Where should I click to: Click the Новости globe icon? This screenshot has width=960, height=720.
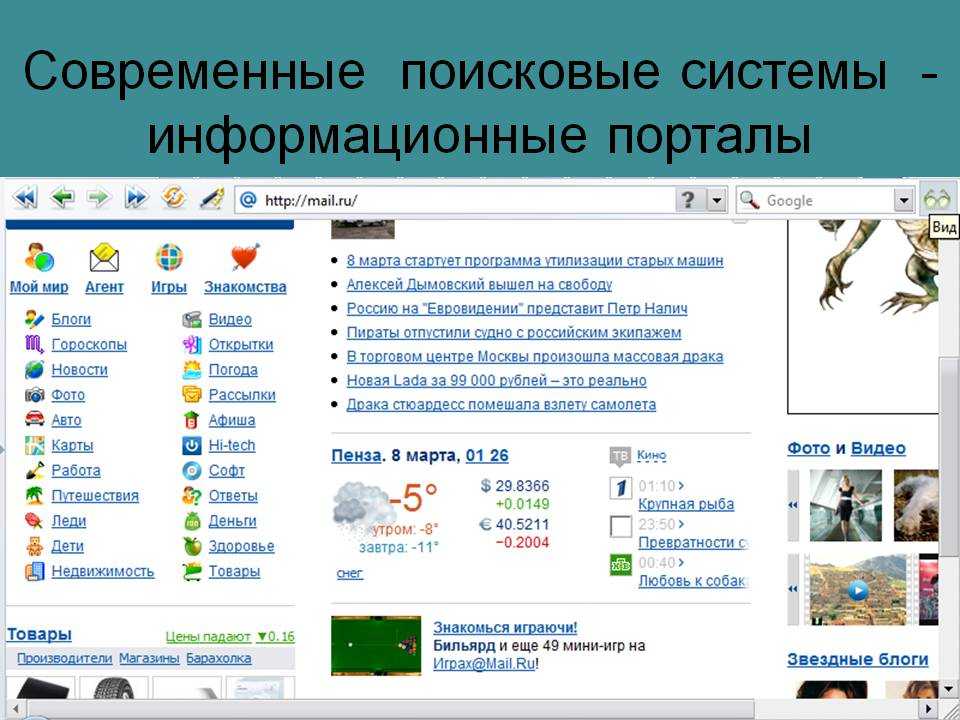tap(34, 369)
